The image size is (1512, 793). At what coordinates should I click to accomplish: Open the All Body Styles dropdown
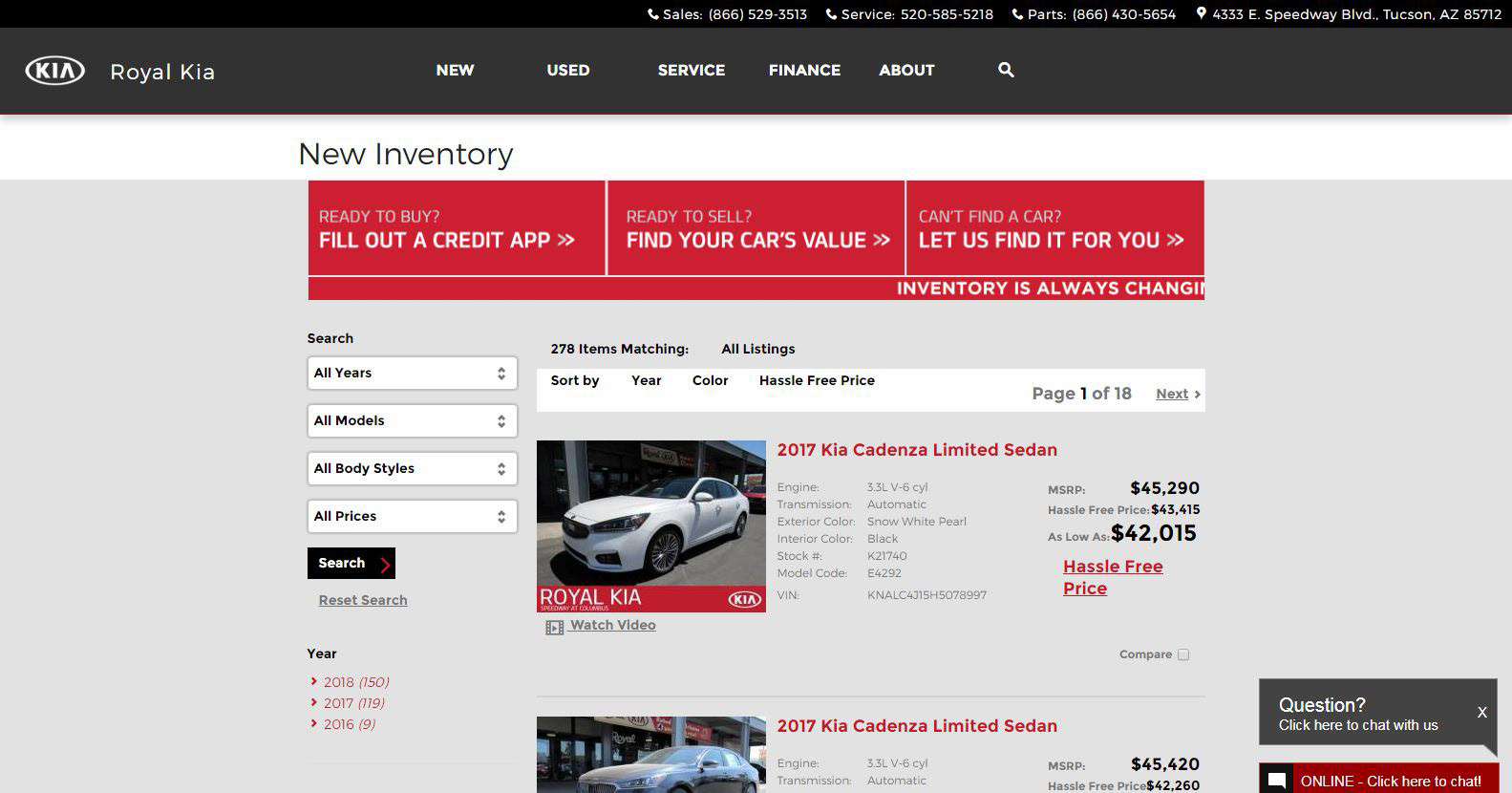point(412,468)
